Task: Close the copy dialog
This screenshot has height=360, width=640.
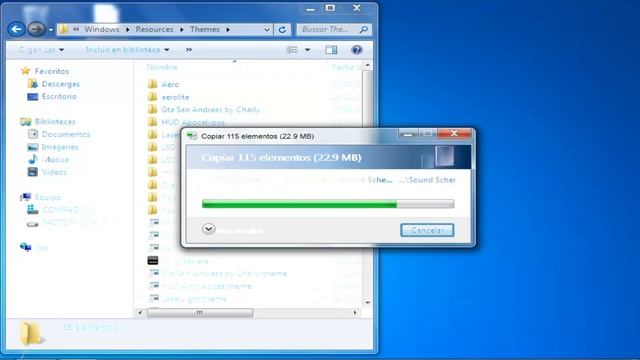Action: (x=454, y=133)
